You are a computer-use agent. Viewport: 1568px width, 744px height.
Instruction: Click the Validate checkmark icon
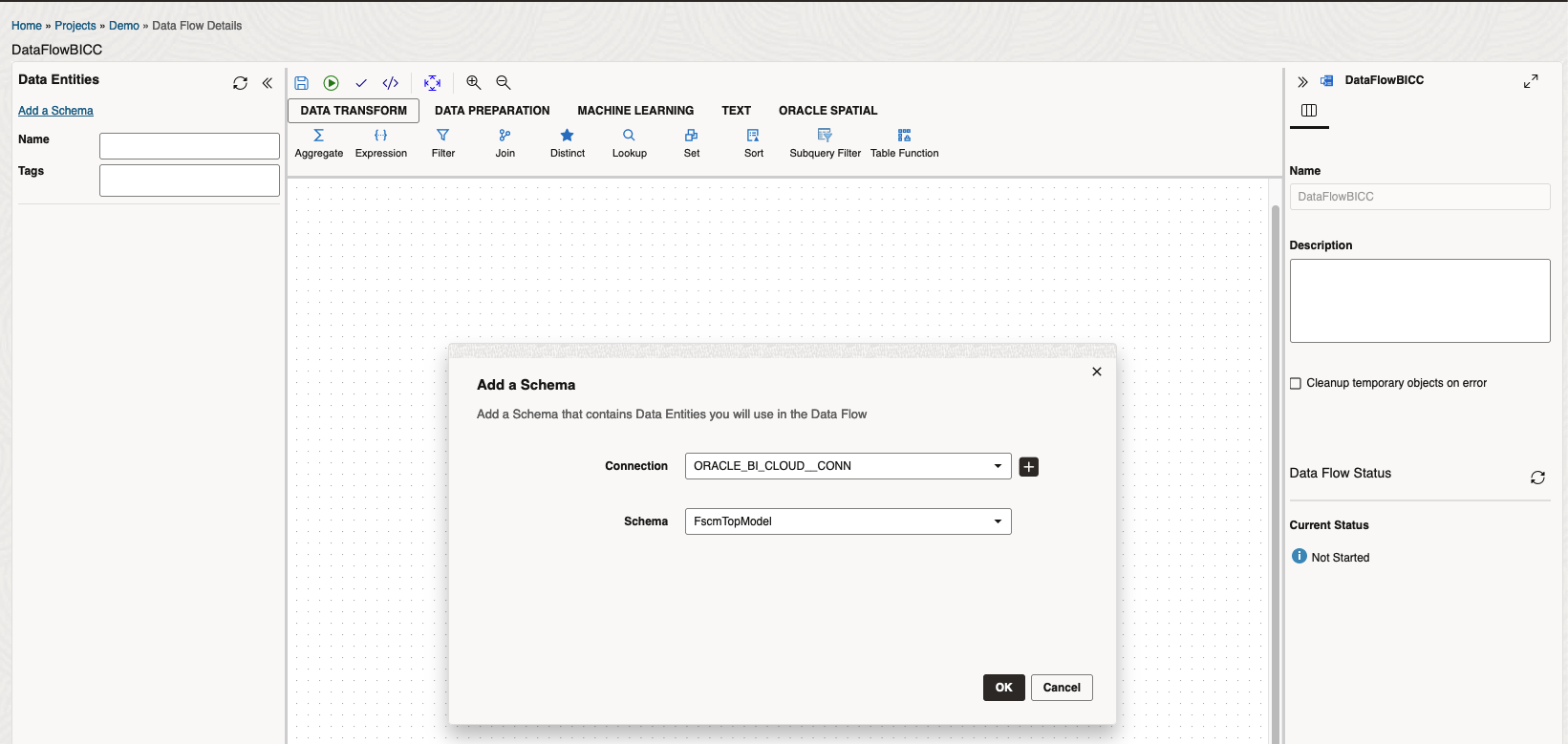pos(361,83)
